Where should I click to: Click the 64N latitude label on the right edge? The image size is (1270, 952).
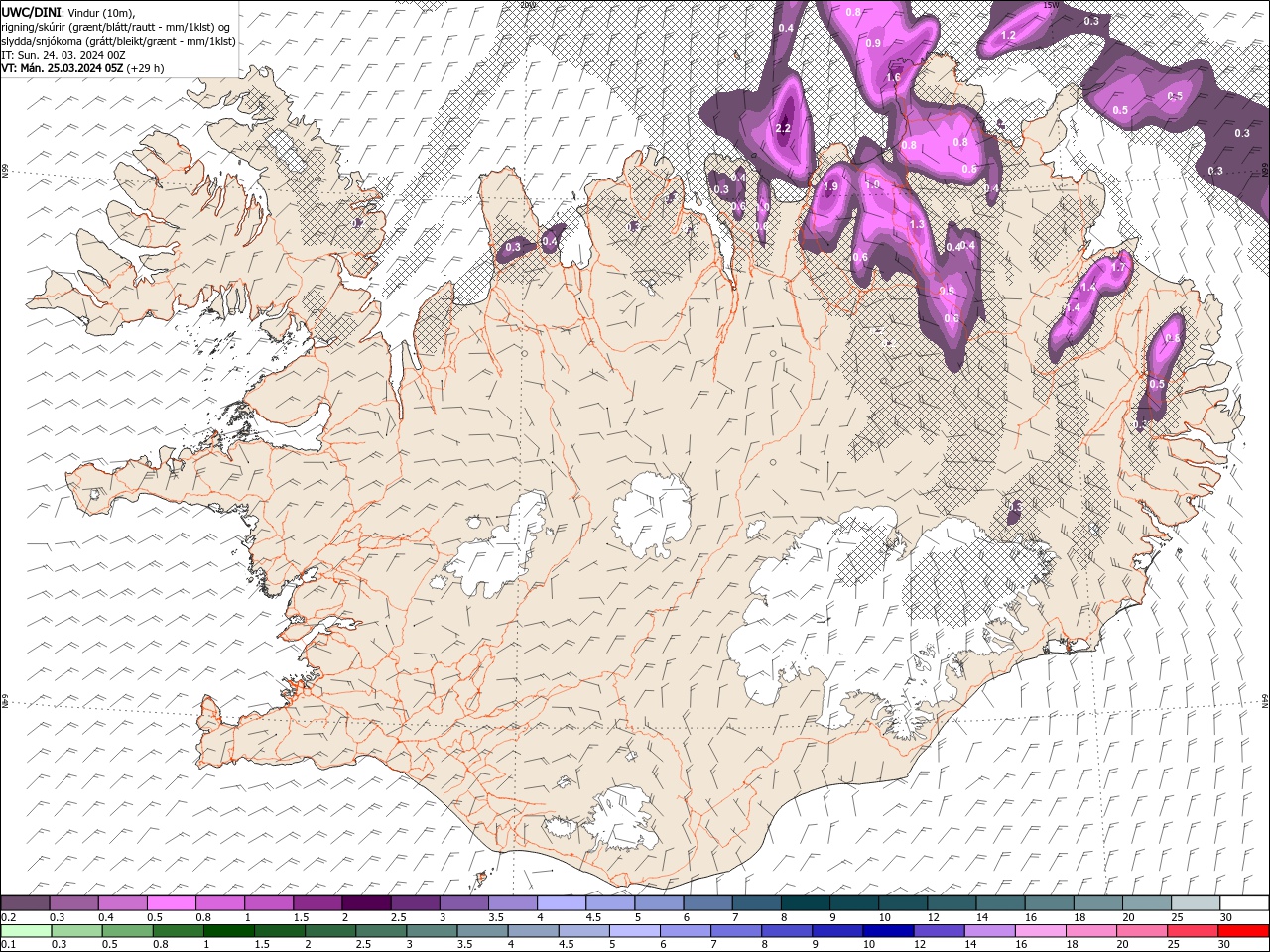click(1265, 700)
